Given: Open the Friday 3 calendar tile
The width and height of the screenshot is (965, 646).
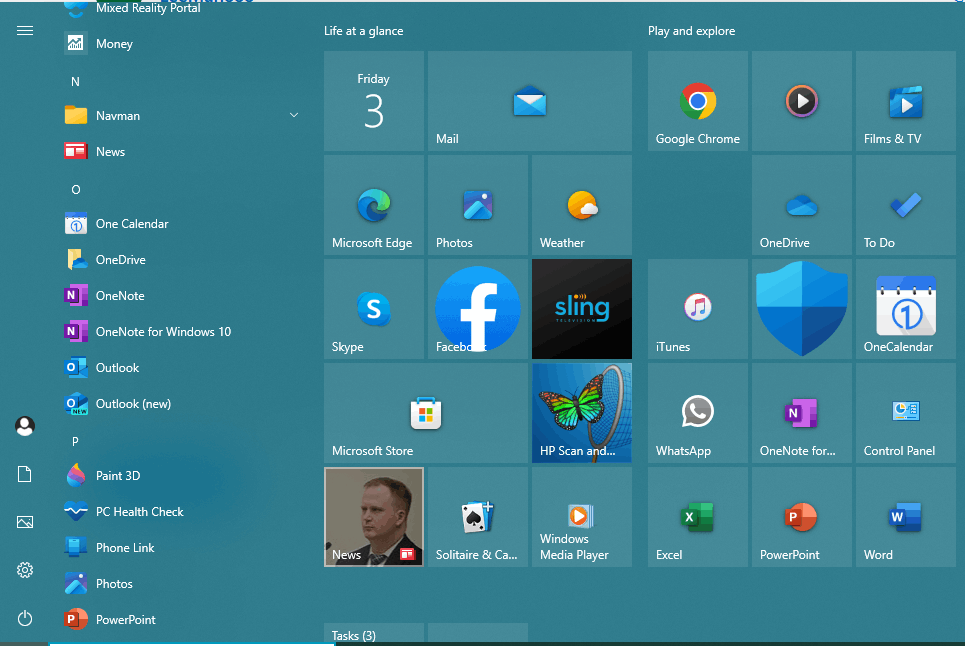Looking at the screenshot, I should [x=374, y=101].
